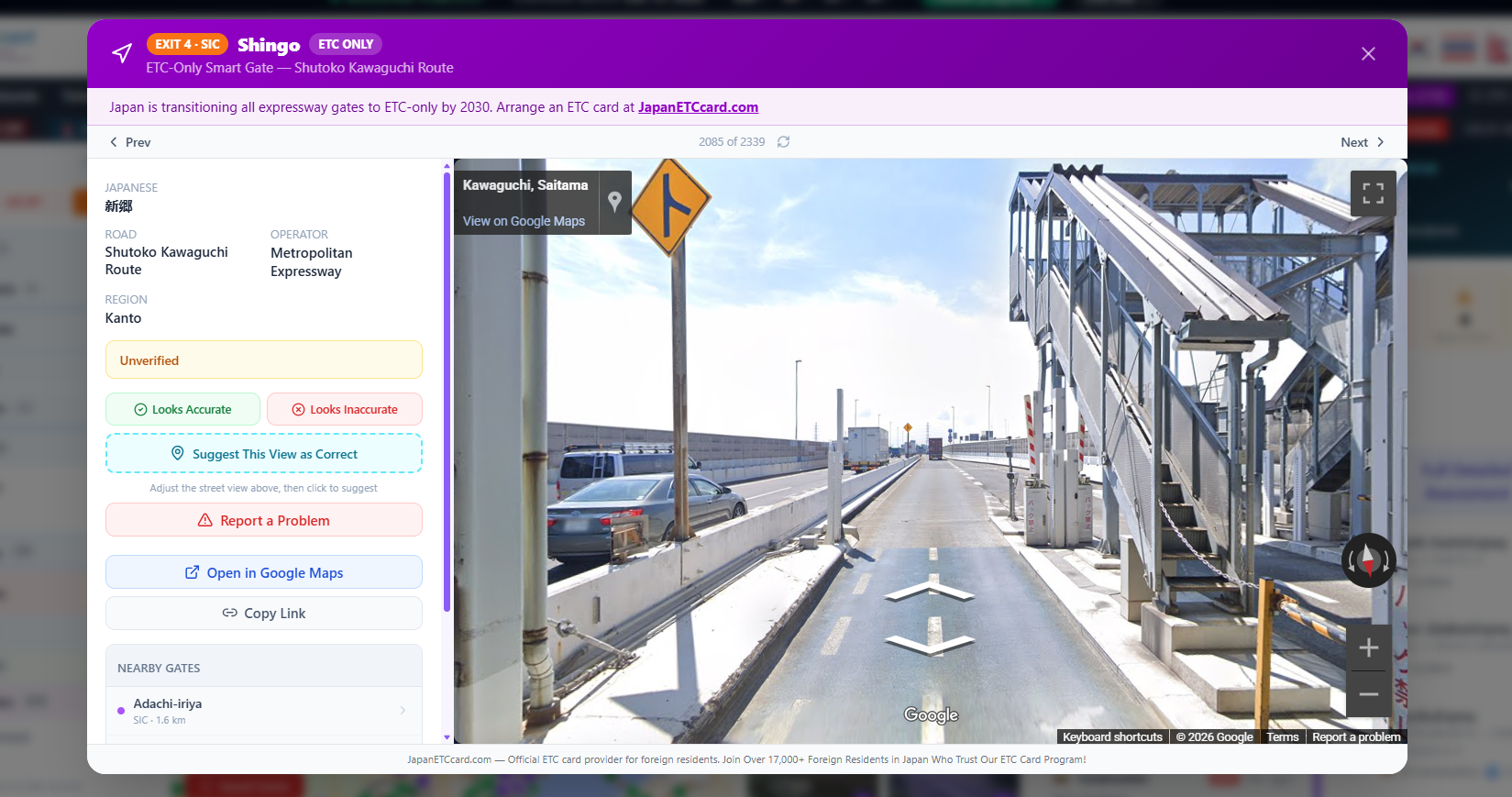Viewport: 1512px width, 797px height.
Task: Move forward with street view arrow
Action: [930, 591]
